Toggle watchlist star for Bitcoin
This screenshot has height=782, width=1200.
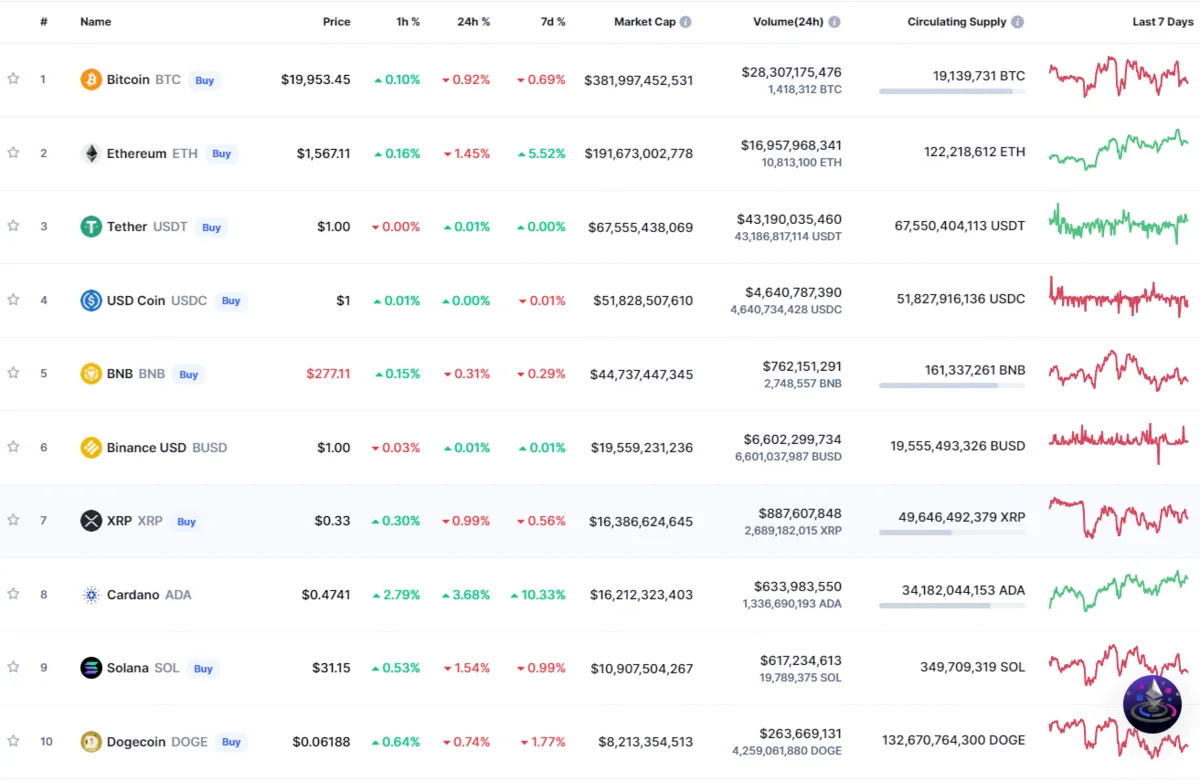coord(13,79)
